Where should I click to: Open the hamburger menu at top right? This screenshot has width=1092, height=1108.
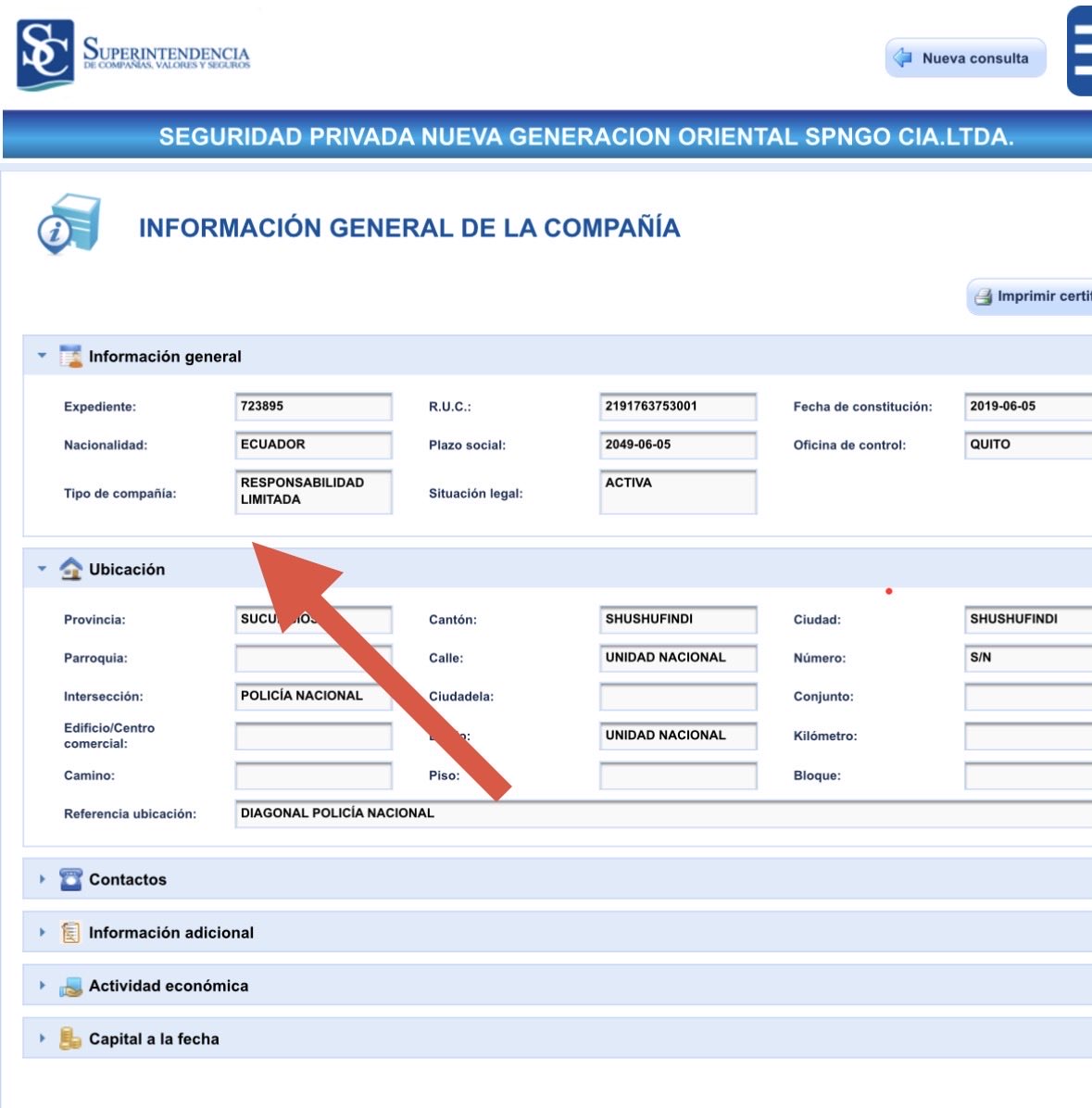click(x=1079, y=50)
